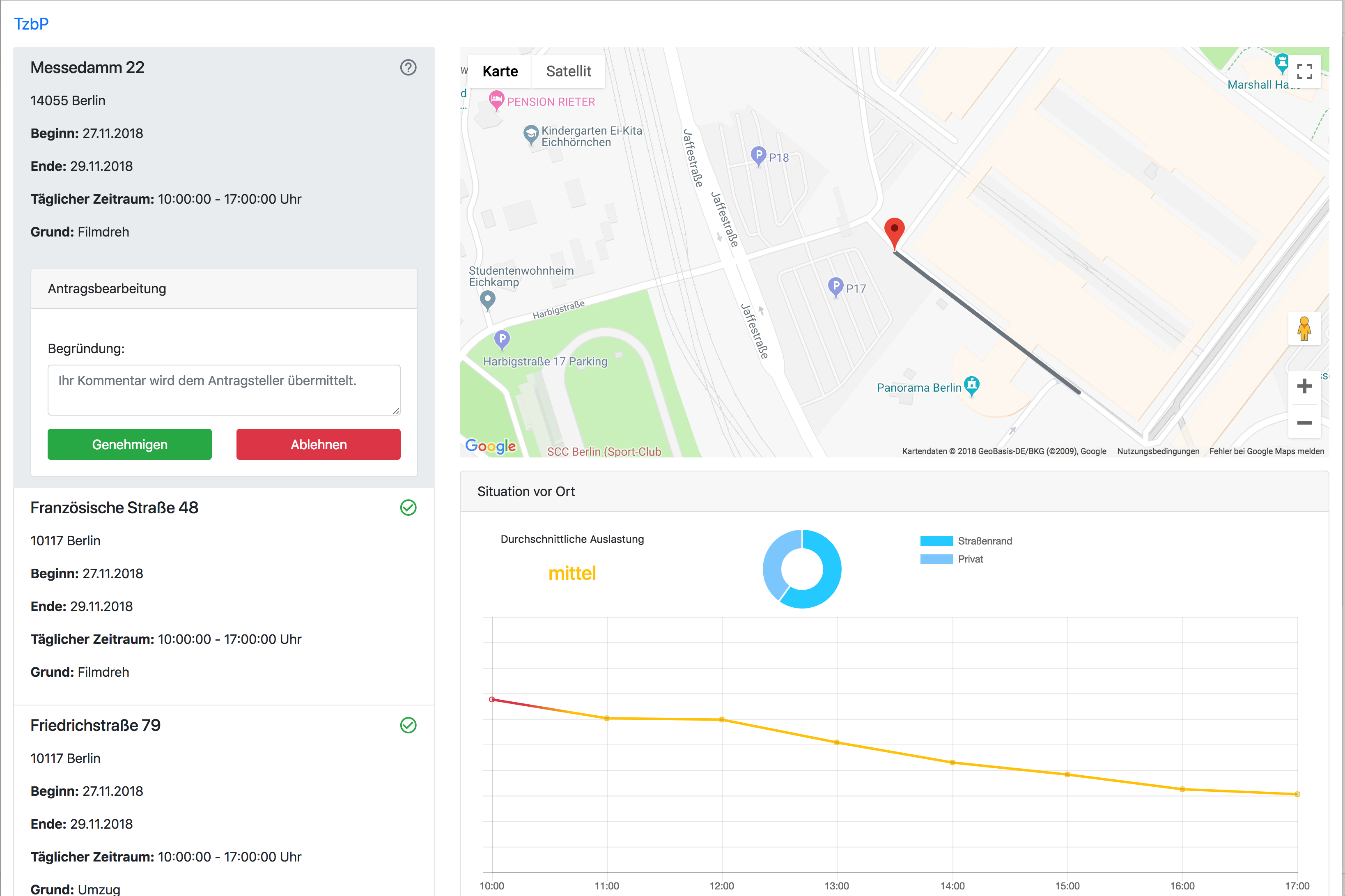Click approved checkmark for Friedrichstraße 79
1345x896 pixels.
coord(408,725)
